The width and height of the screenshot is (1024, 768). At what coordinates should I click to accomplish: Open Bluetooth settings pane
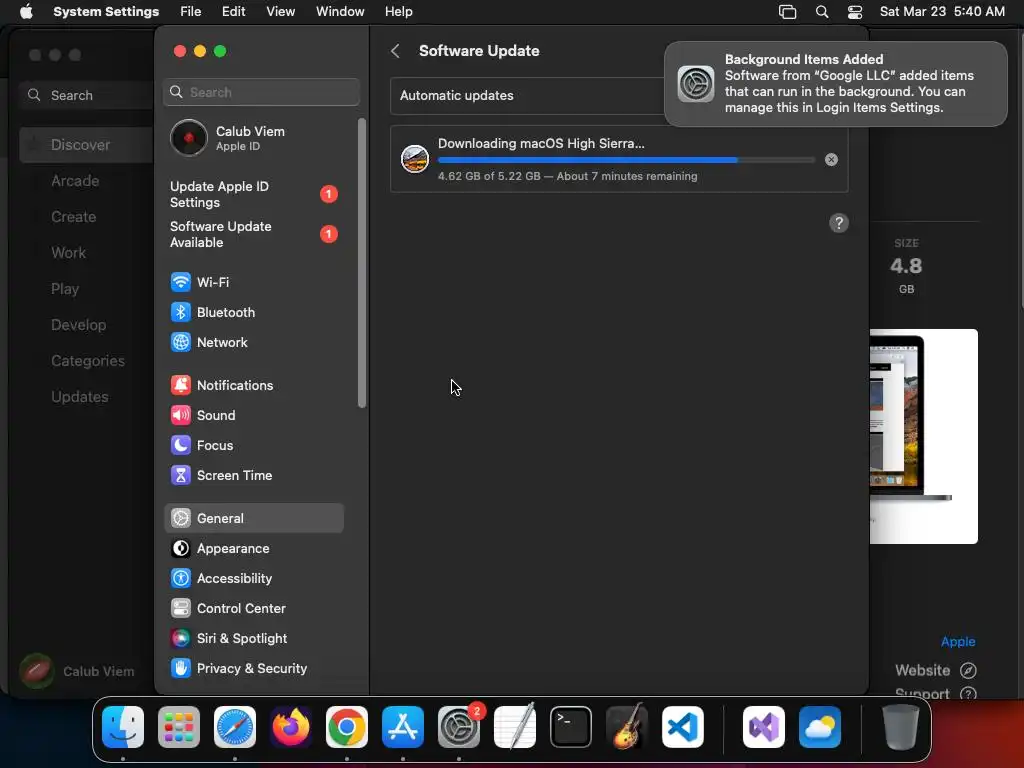[x=253, y=312]
